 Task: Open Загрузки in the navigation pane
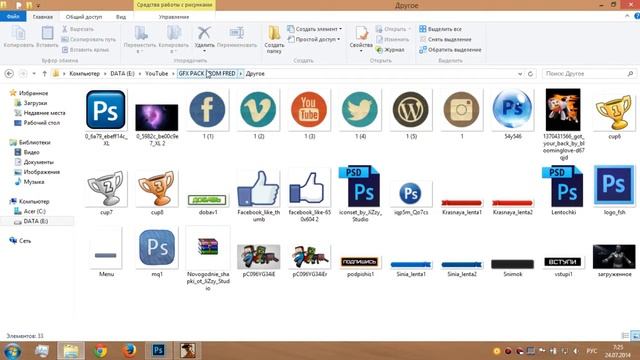(x=35, y=103)
